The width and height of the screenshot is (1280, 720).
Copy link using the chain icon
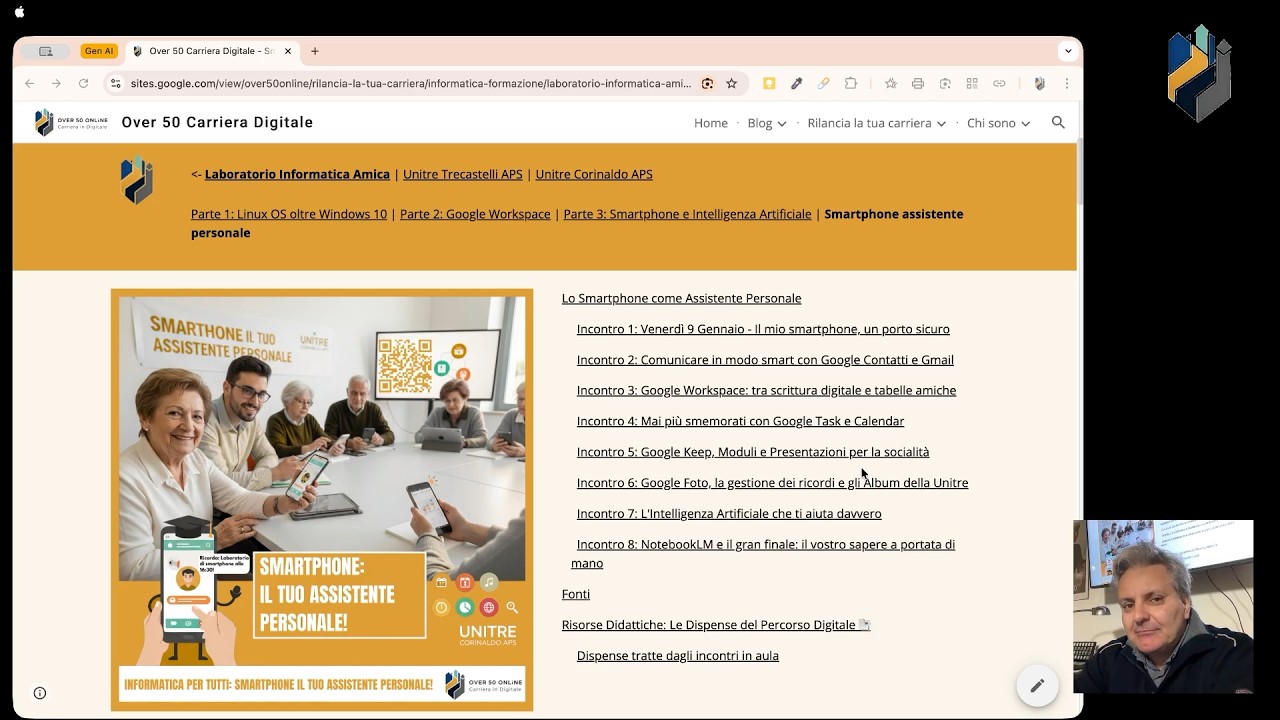tap(999, 83)
